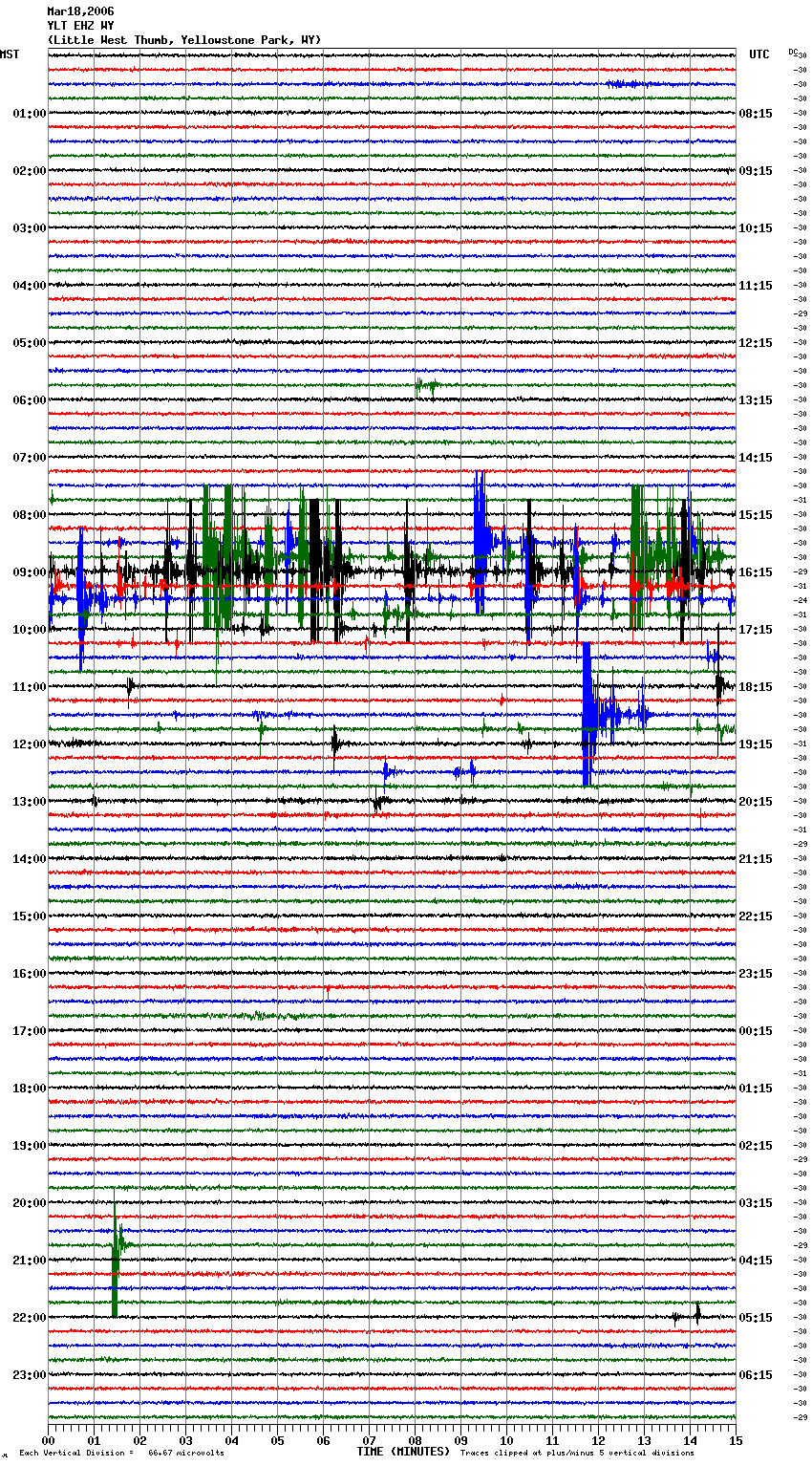The width and height of the screenshot is (812, 1466).
Task: Click the -24 DC offset value
Action: tap(801, 601)
